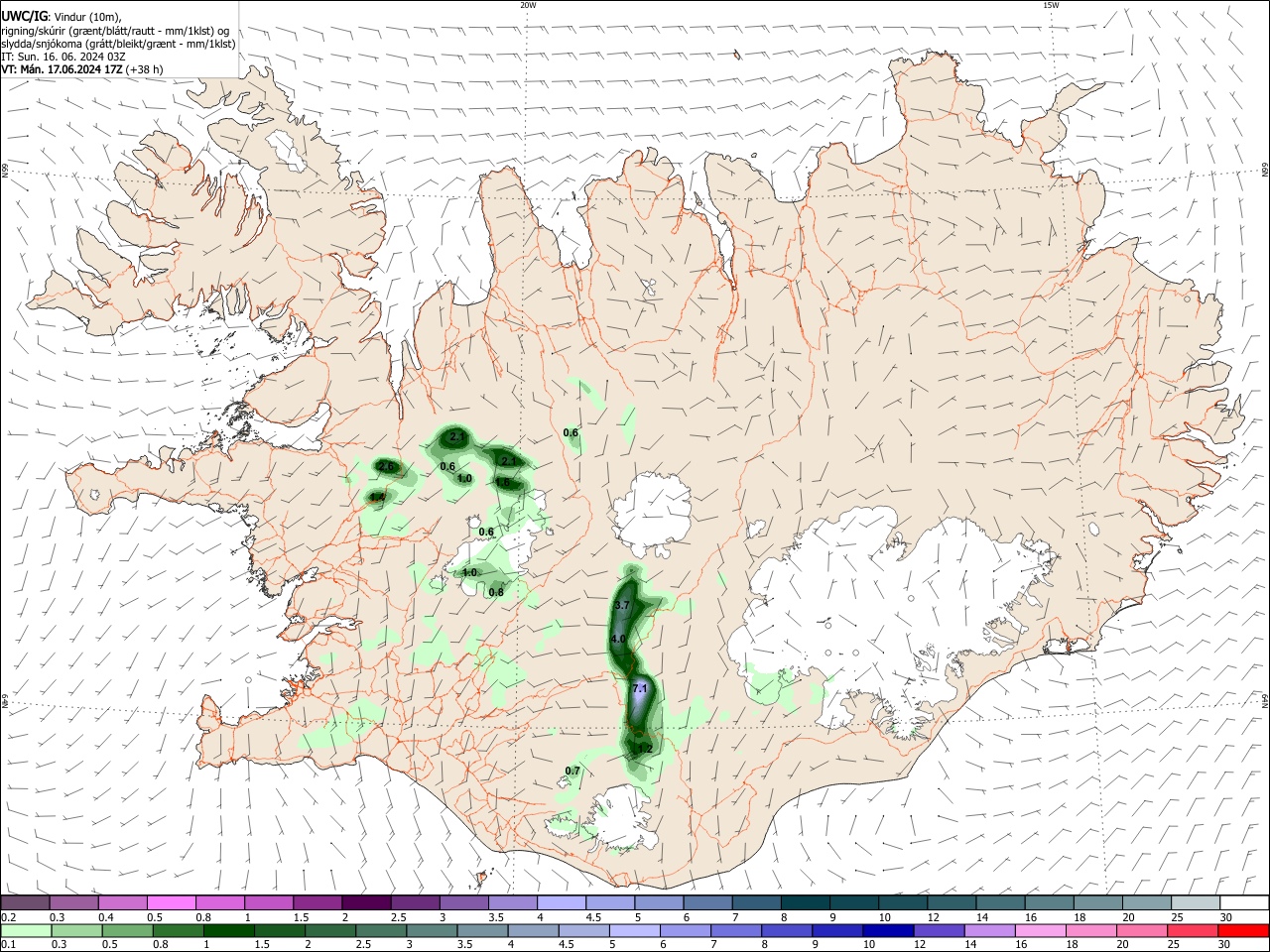Pick top-row legend swatch between 25 and 30
Screen dimensions: 1270x952
[1197, 902]
